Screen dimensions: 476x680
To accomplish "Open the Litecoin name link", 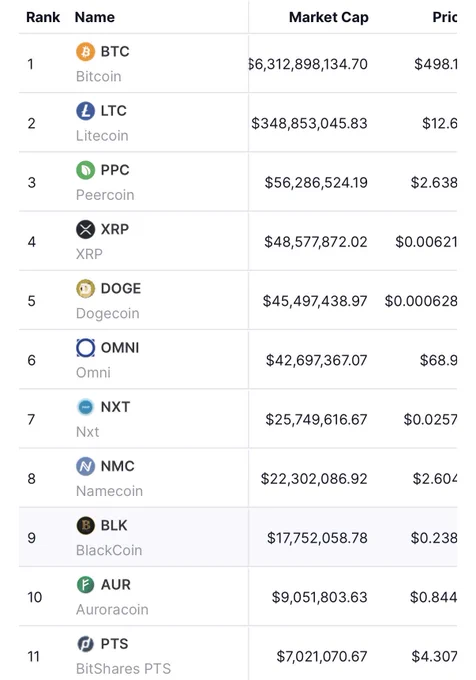I will (x=102, y=136).
